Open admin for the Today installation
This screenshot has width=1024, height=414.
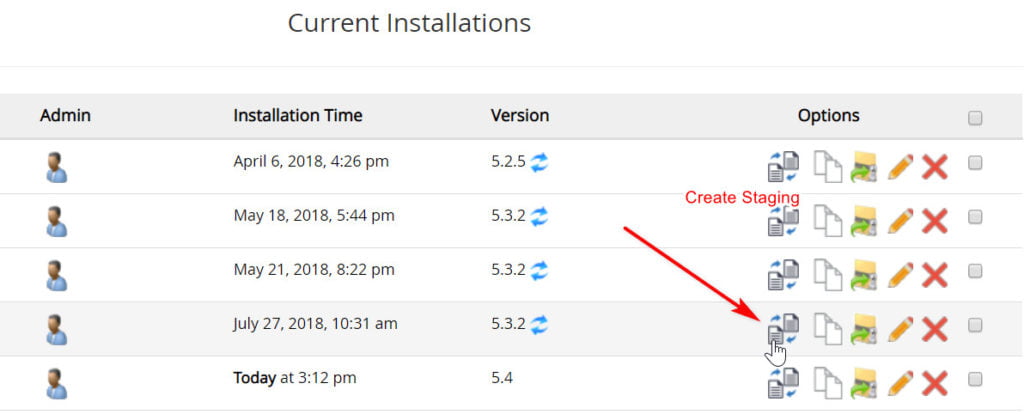pyautogui.click(x=56, y=383)
